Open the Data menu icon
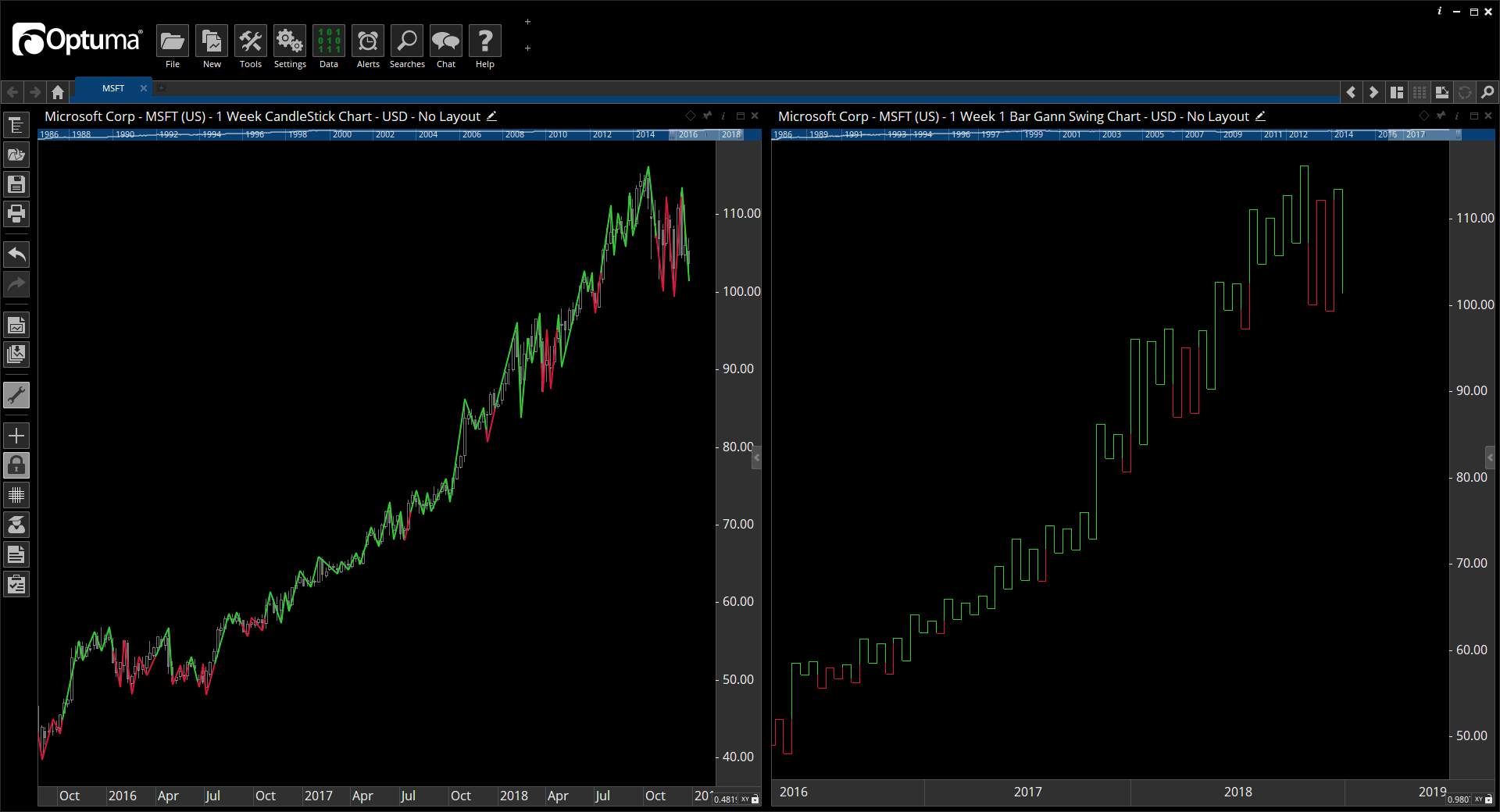This screenshot has height=812, width=1500. pyautogui.click(x=329, y=41)
